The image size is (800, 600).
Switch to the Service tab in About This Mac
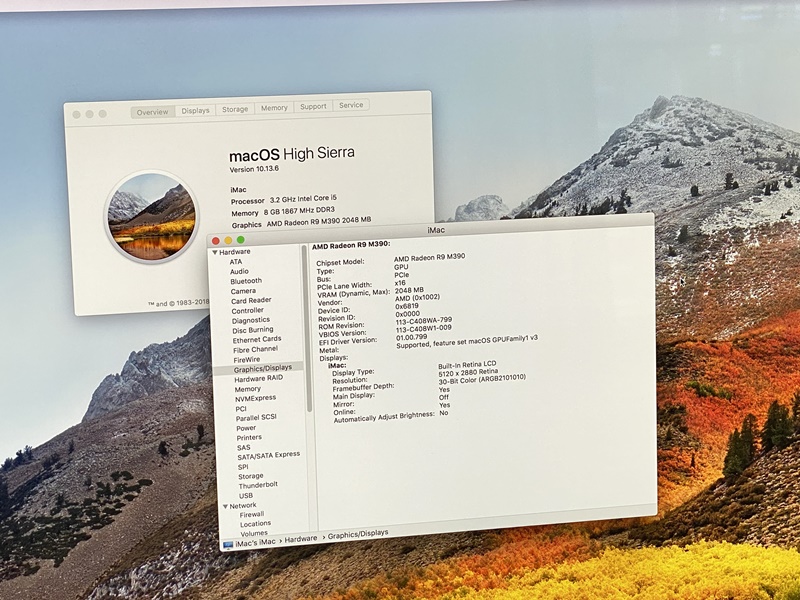point(351,105)
